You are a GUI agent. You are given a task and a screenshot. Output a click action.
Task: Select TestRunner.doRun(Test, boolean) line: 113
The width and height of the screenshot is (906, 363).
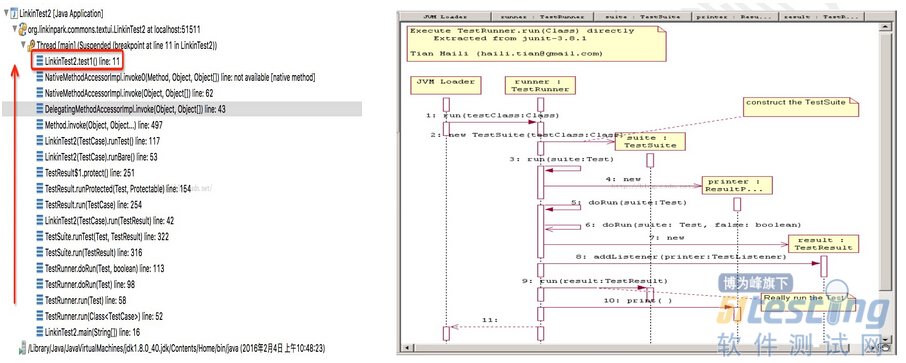click(105, 269)
